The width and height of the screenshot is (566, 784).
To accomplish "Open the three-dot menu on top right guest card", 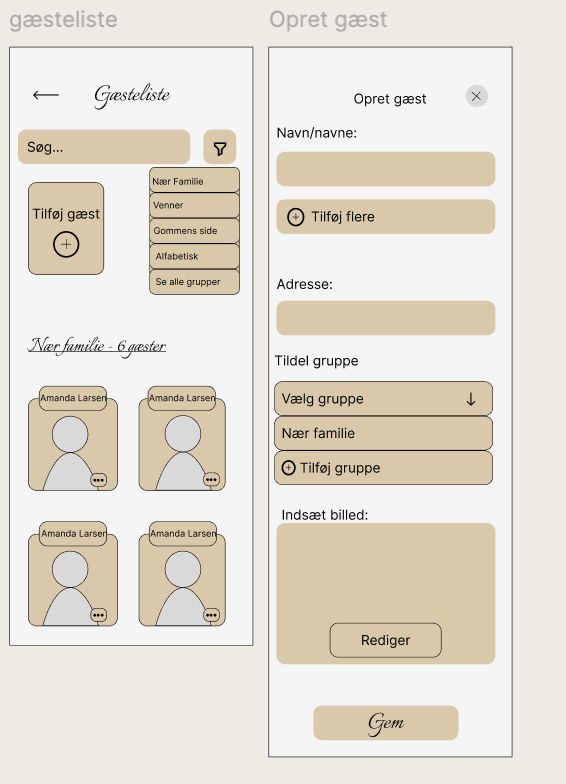I will [x=212, y=480].
